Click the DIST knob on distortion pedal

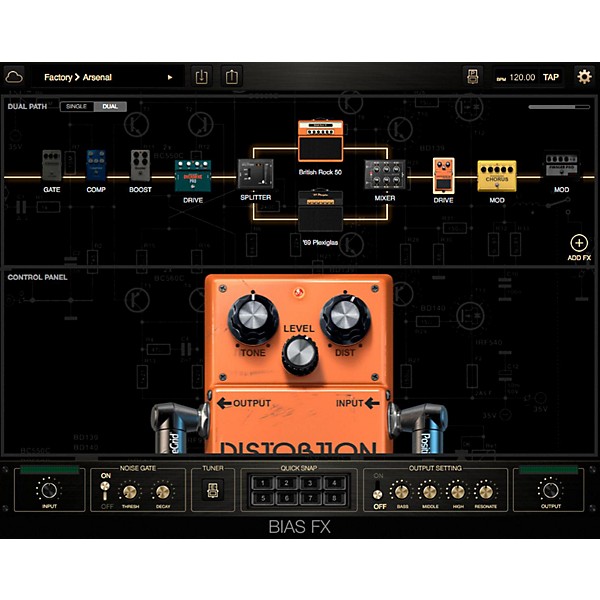pos(345,317)
